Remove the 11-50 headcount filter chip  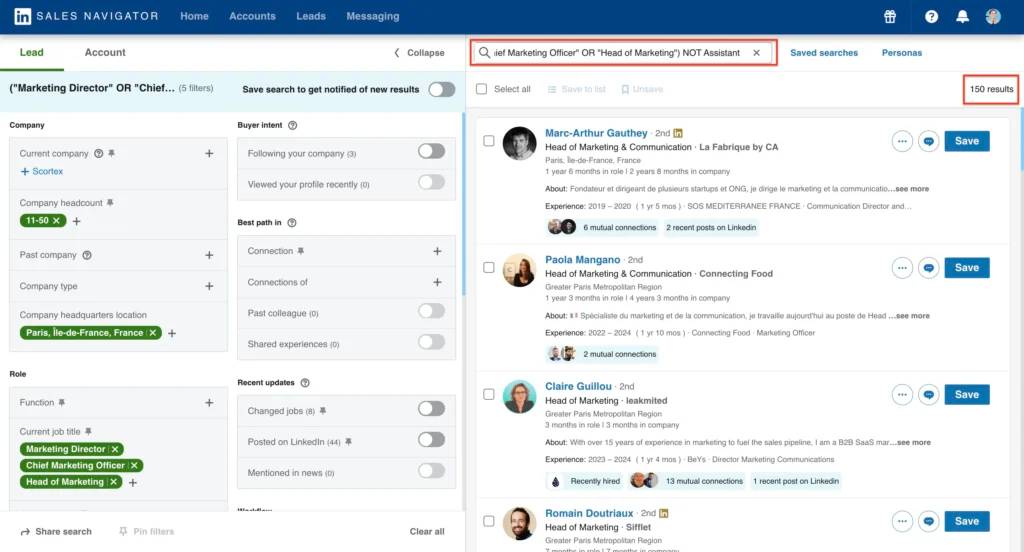57,220
